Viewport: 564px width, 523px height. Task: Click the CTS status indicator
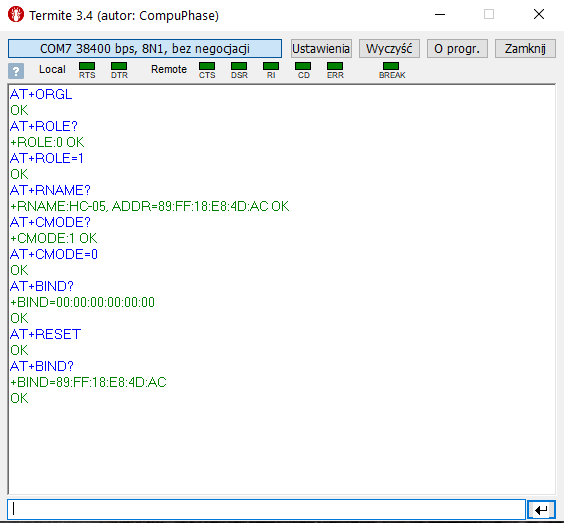[207, 66]
